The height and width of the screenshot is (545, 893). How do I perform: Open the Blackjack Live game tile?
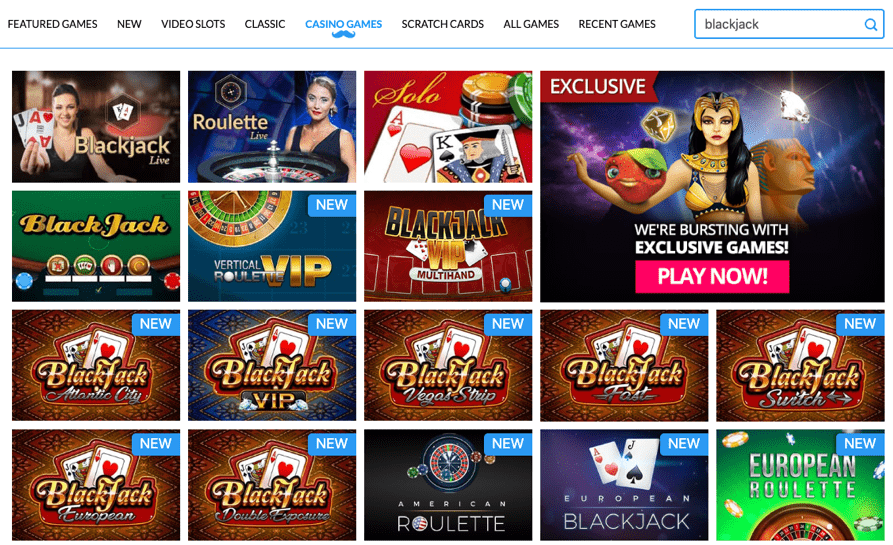coord(96,126)
